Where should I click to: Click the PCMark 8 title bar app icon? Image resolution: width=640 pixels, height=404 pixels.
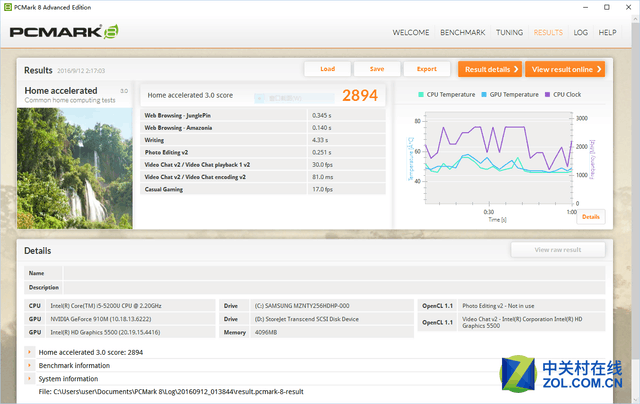coord(8,7)
